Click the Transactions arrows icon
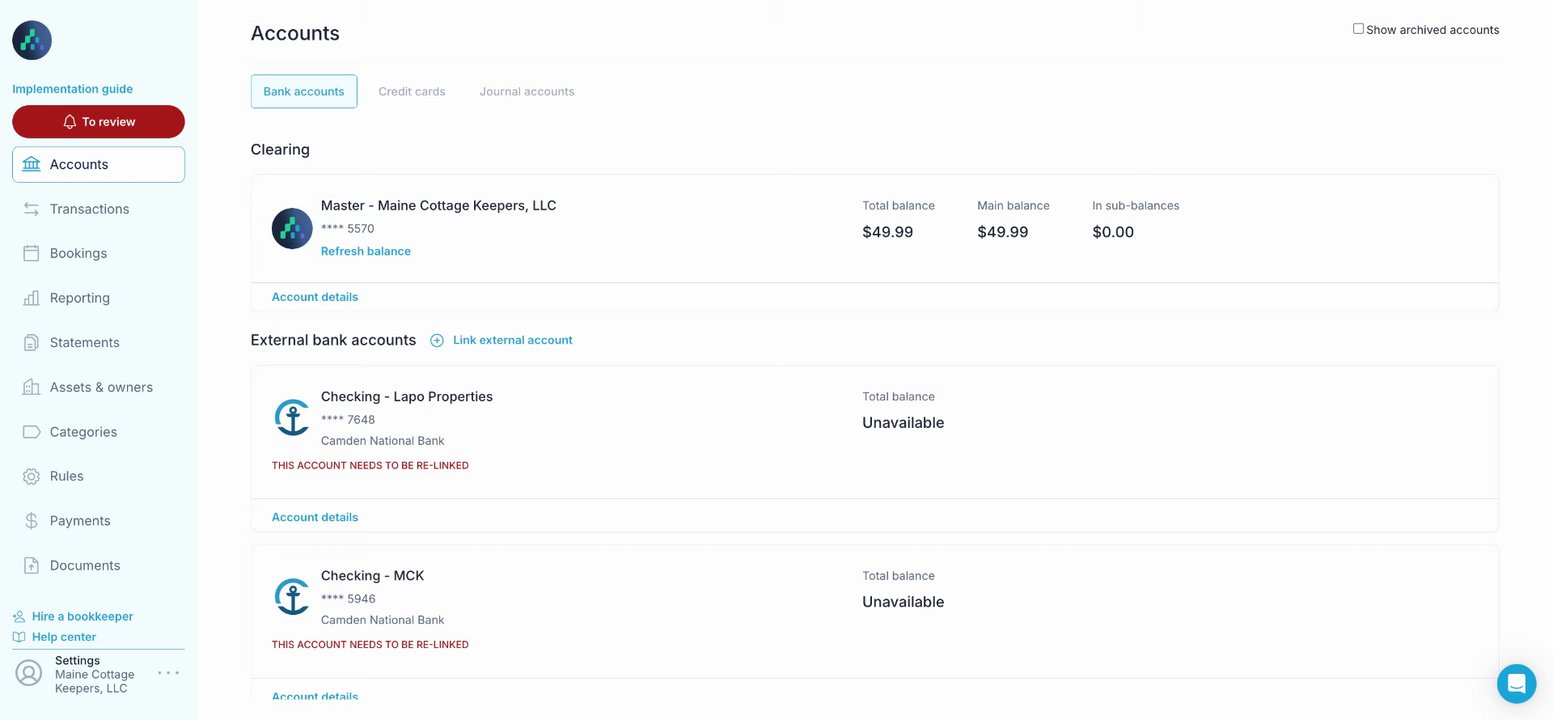 coord(31,209)
